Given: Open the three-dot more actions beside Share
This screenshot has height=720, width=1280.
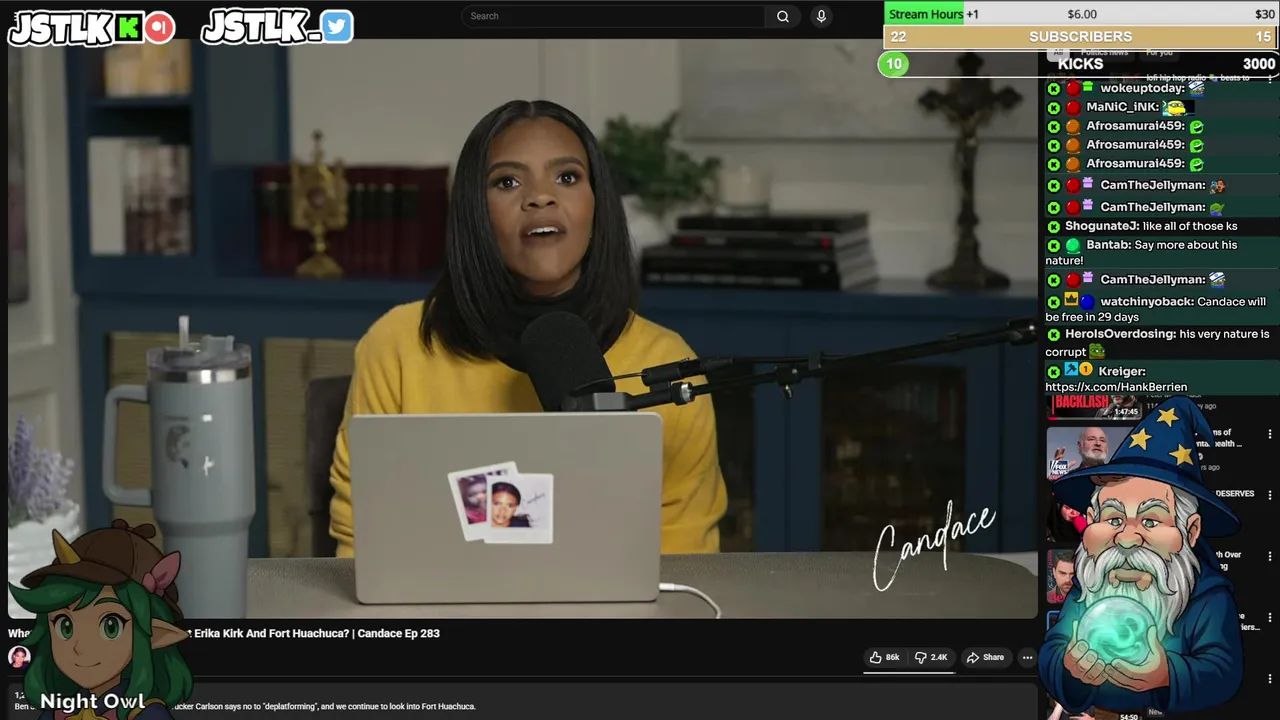Looking at the screenshot, I should (1027, 657).
